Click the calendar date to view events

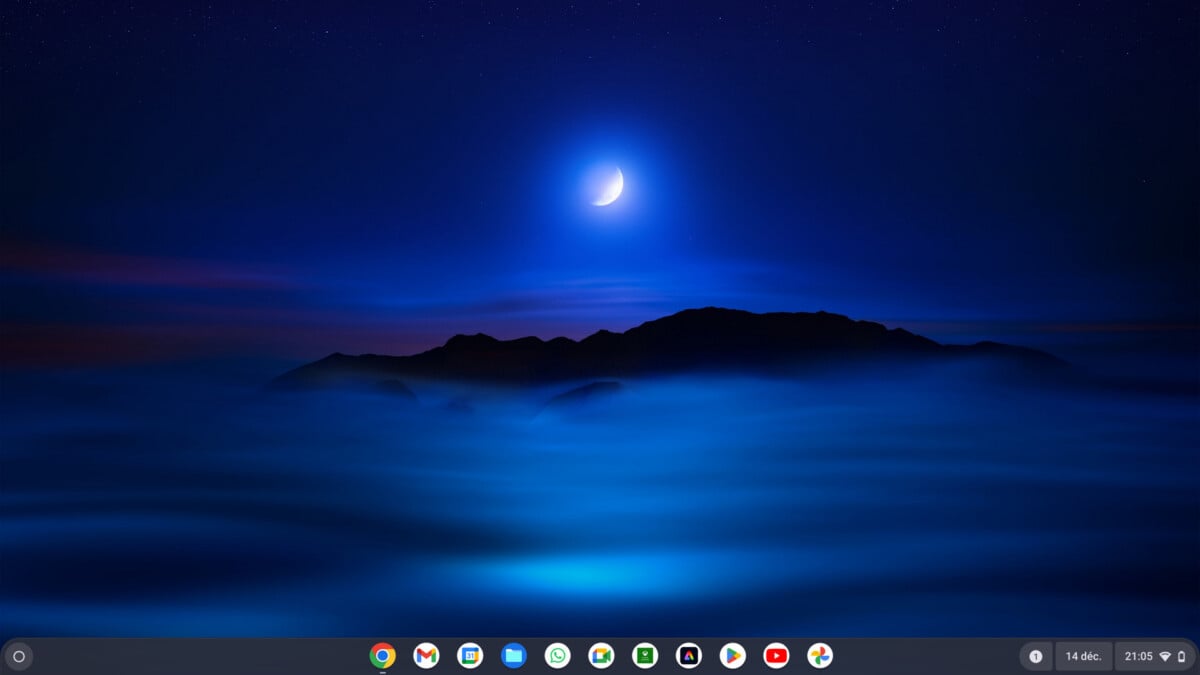coord(1082,656)
